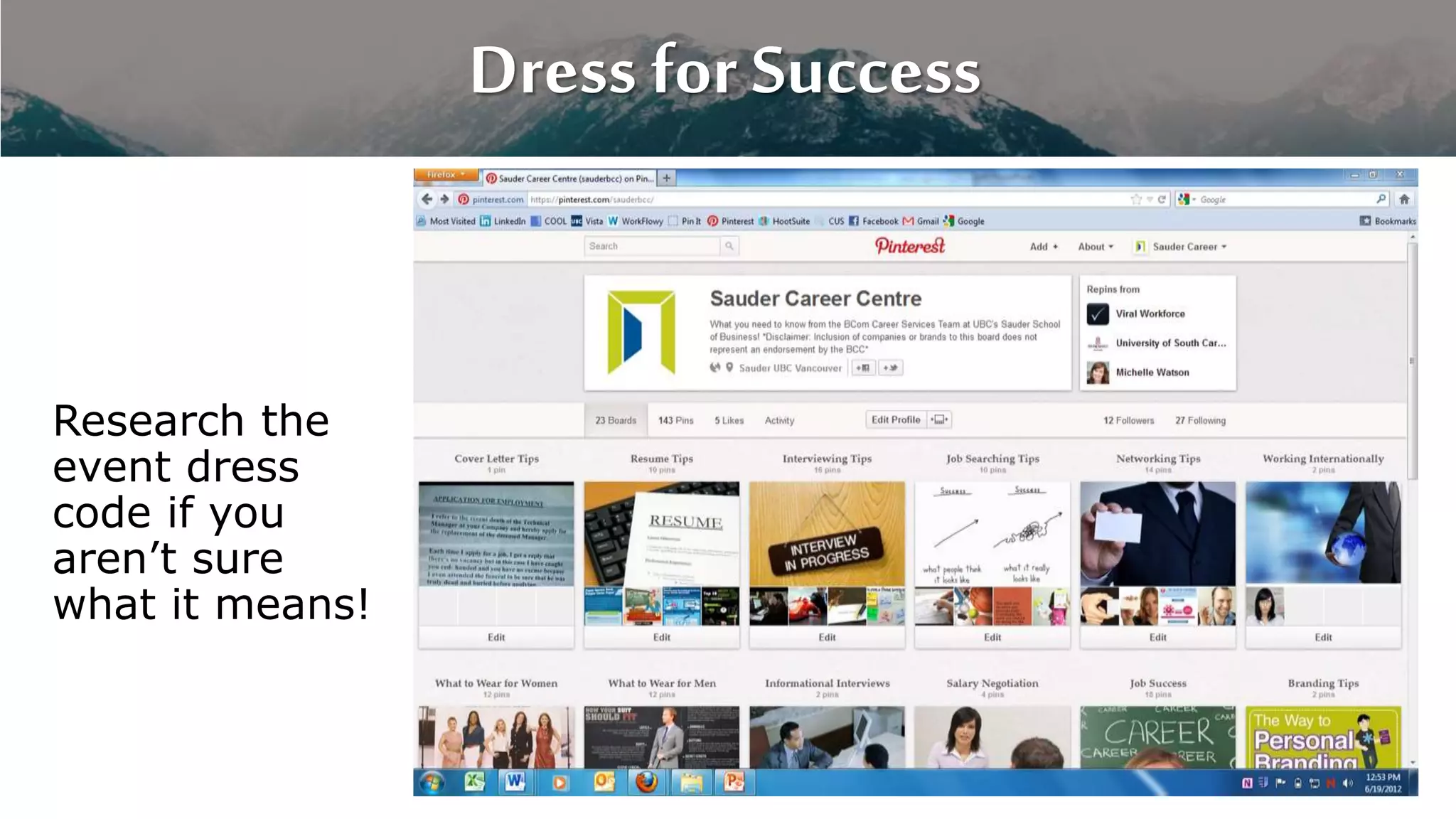Open Windows Explorer folder in taskbar
Screen dimensions: 1456x819
[x=691, y=783]
